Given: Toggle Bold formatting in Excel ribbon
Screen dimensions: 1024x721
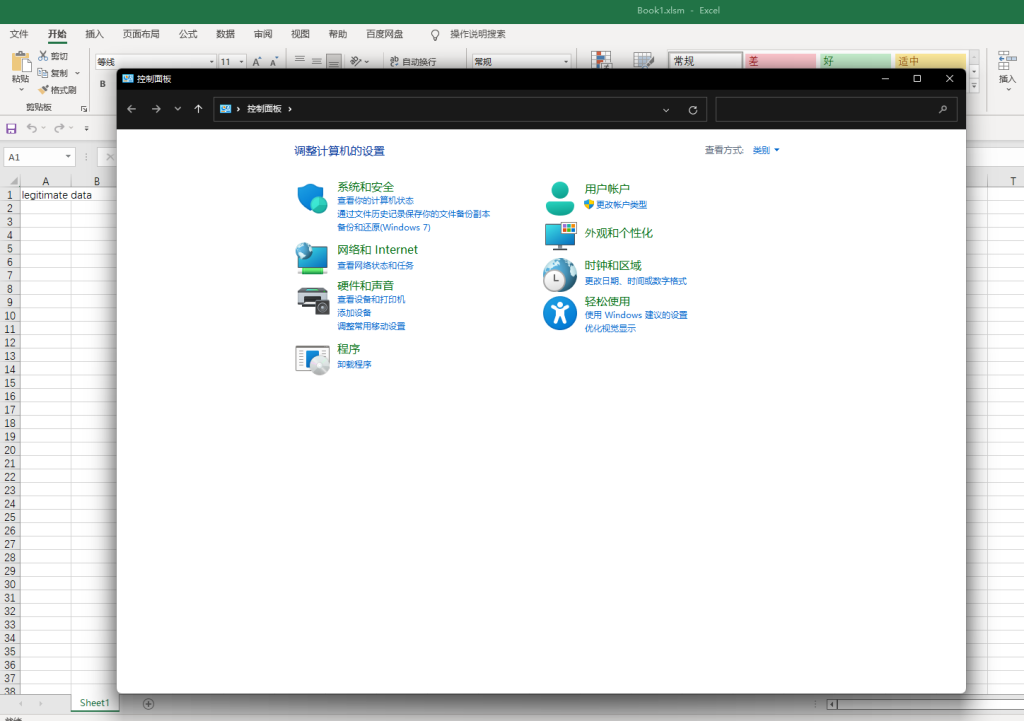Looking at the screenshot, I should 103,84.
